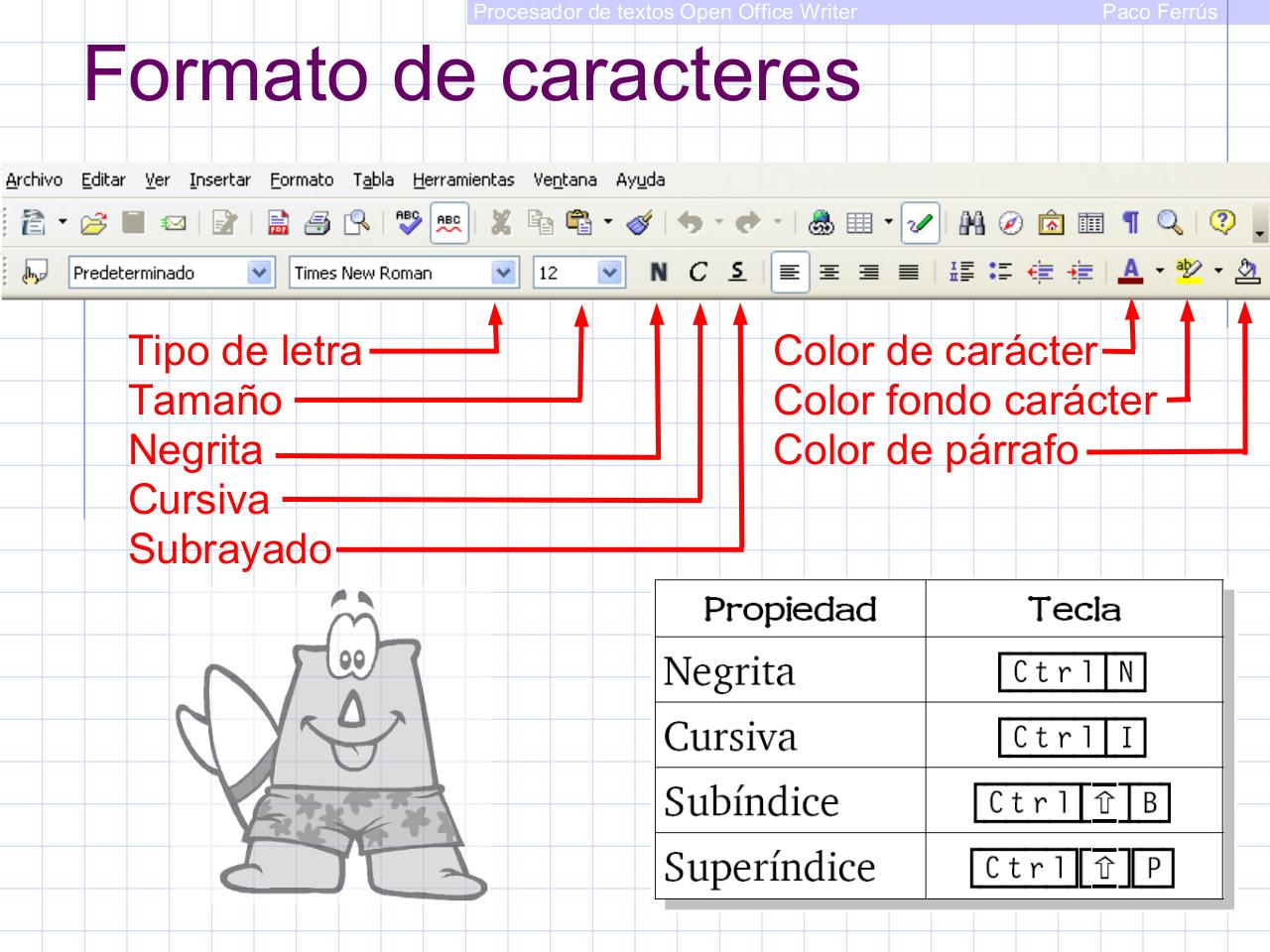This screenshot has width=1270, height=952.
Task: Select the Export to PDF icon
Action: tap(281, 223)
